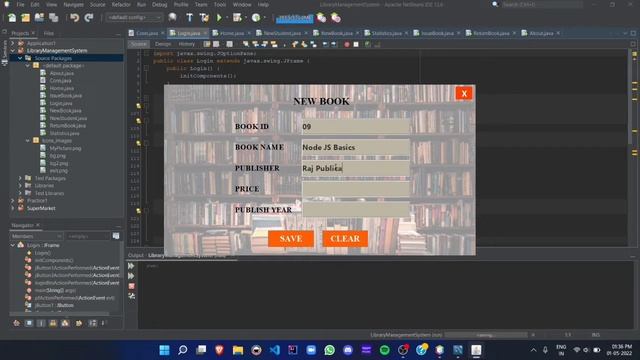
Task: Switch to the About.java editor tab
Action: coord(541,33)
